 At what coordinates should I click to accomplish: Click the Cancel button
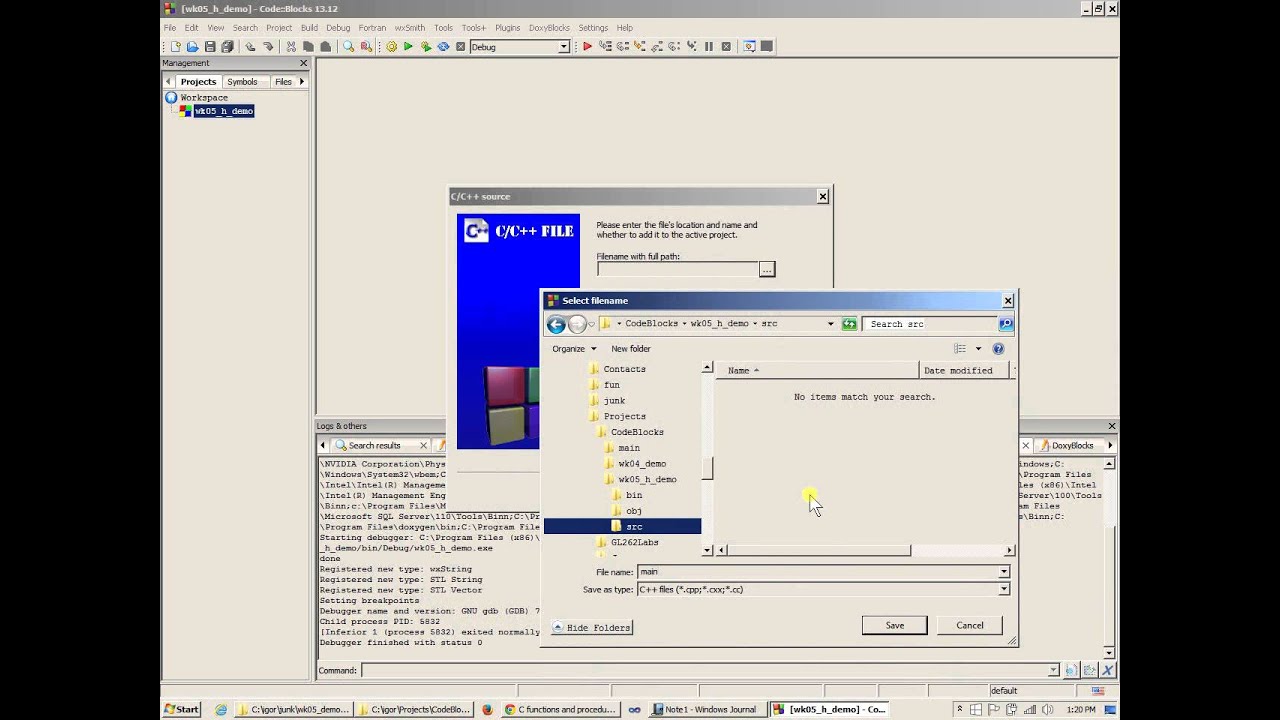(970, 625)
